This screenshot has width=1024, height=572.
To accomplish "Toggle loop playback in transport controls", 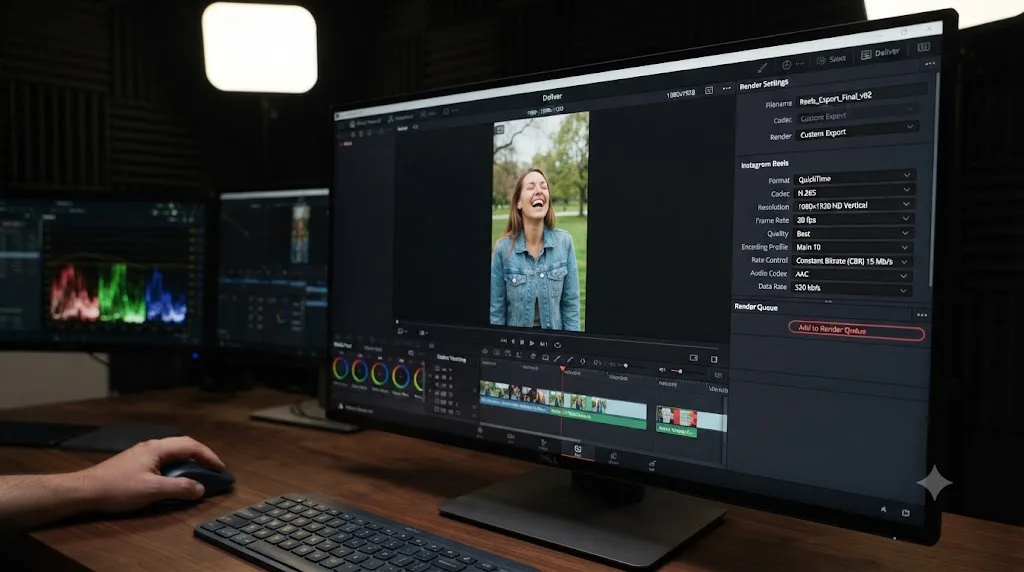I will tap(557, 345).
